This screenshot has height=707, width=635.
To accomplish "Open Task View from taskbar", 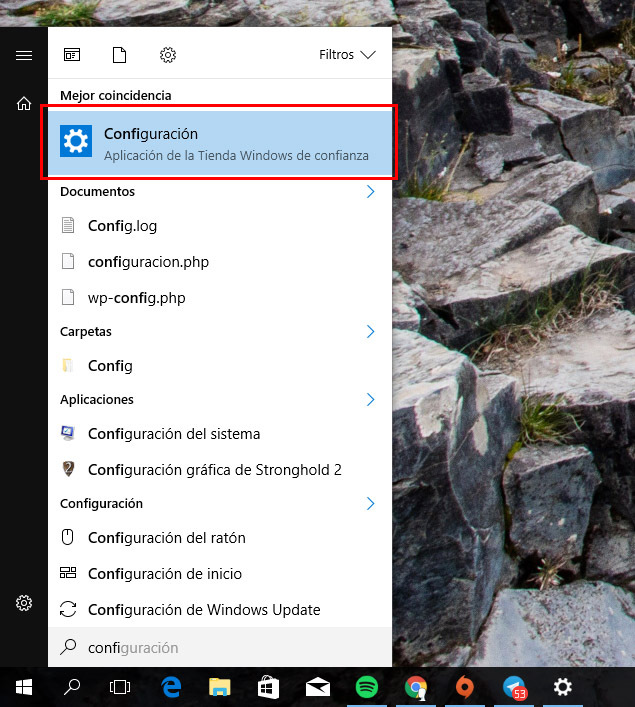I will tap(120, 687).
